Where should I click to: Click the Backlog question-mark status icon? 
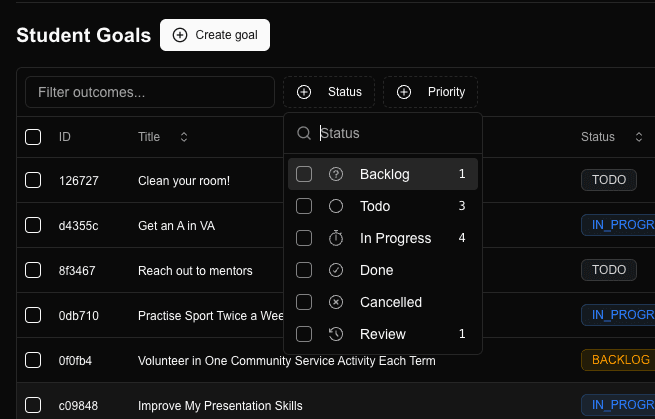coord(336,174)
